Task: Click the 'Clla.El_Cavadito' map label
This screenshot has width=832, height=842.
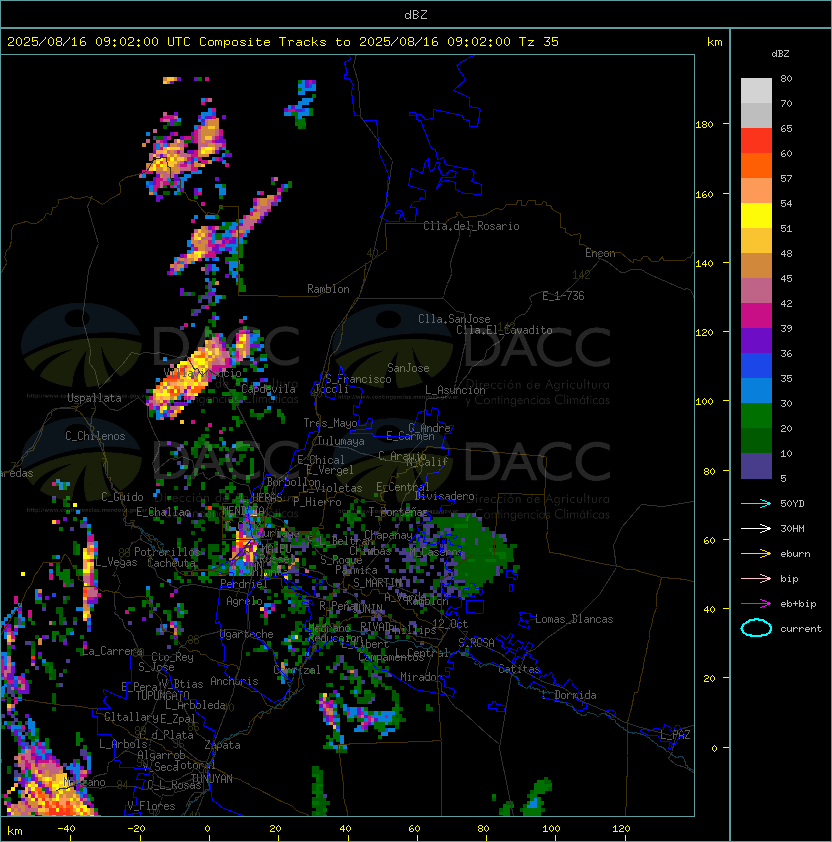Action: click(504, 330)
